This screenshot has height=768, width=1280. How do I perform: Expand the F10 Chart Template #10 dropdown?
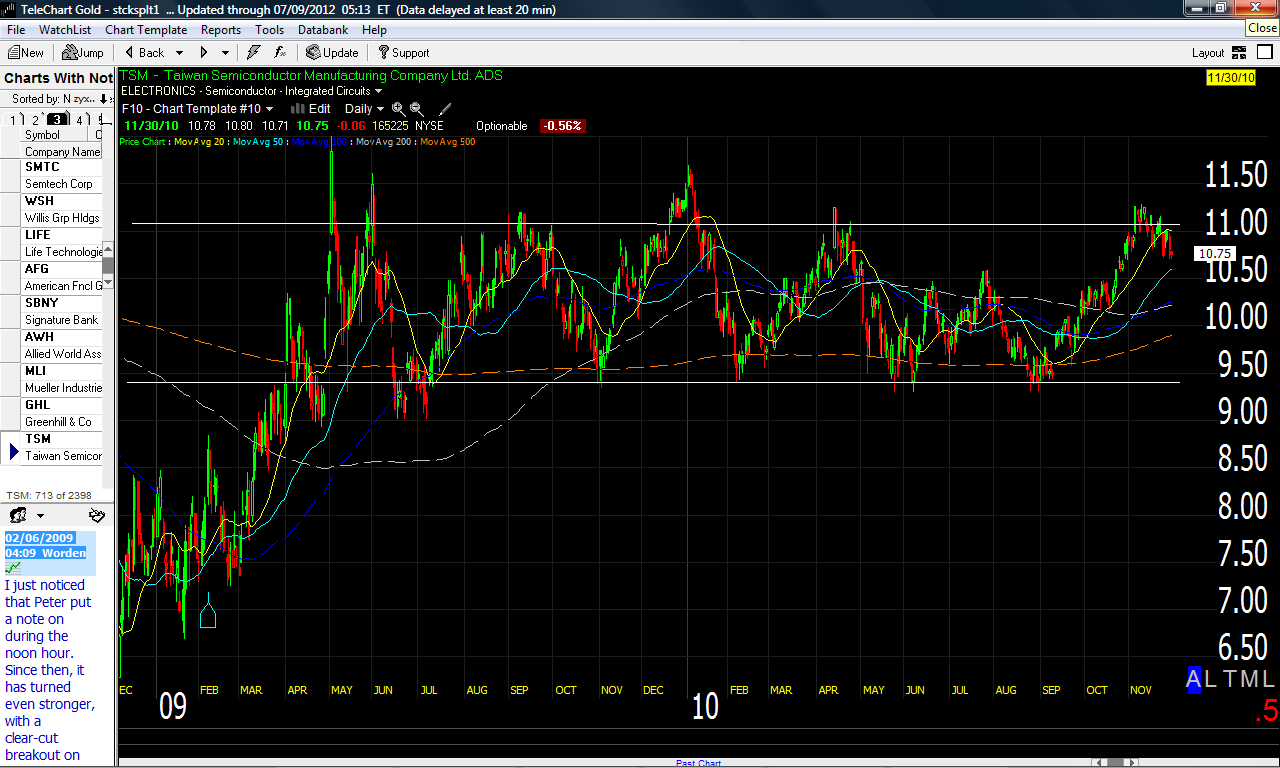click(x=269, y=109)
